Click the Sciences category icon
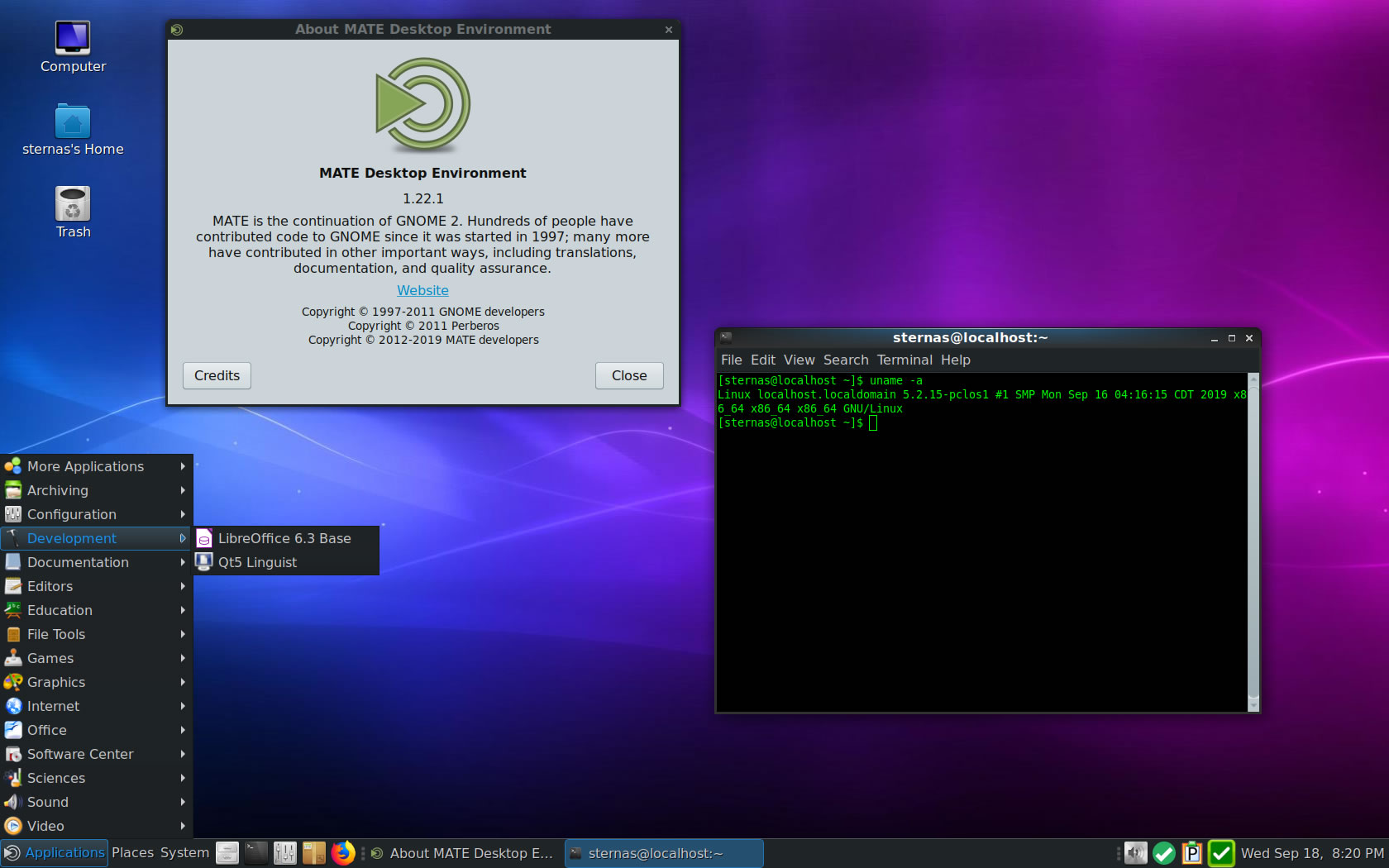 click(13, 778)
